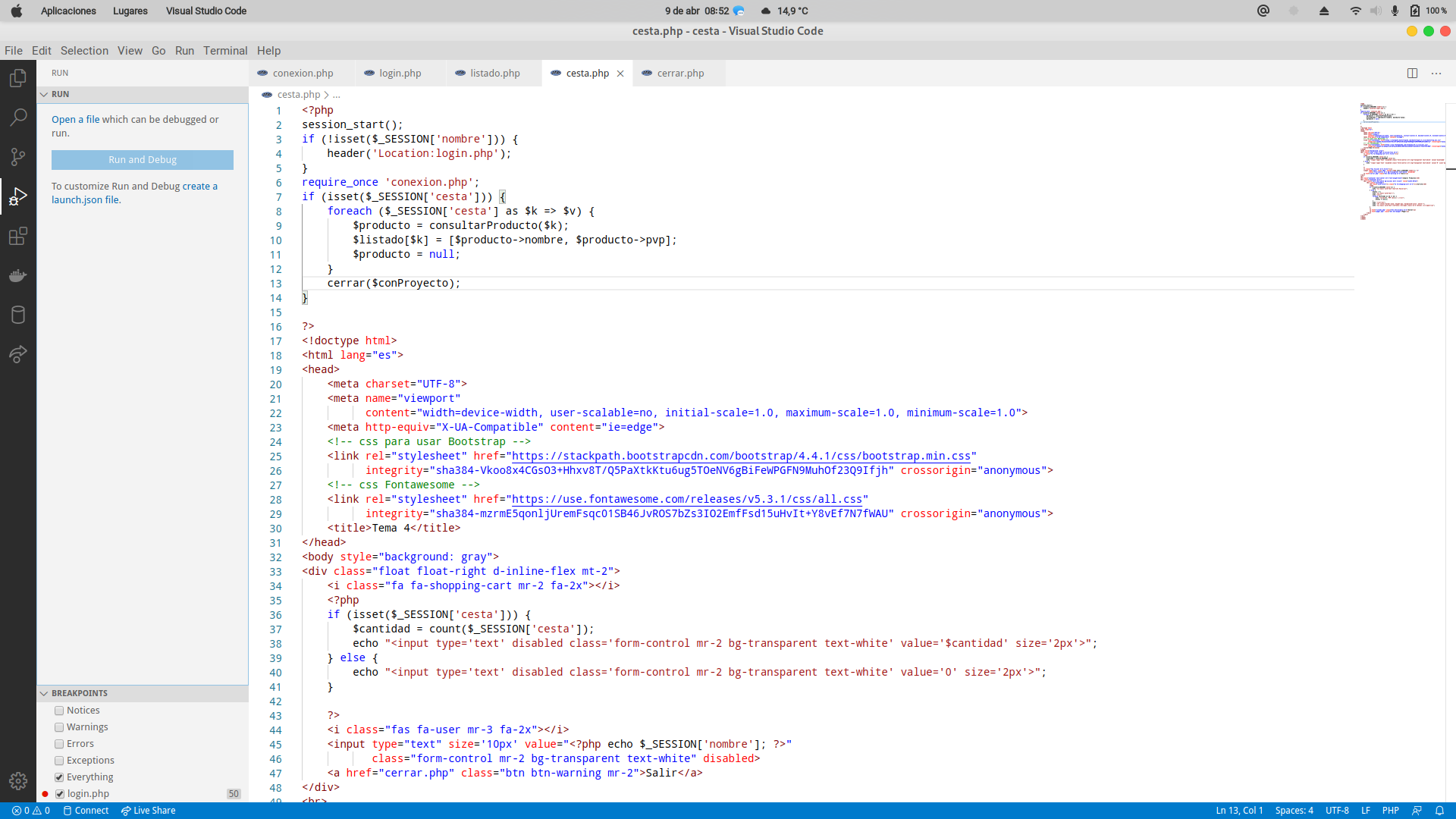Enable the Notices breakpoint checkbox
Viewport: 1456px width, 819px height.
coord(59,711)
